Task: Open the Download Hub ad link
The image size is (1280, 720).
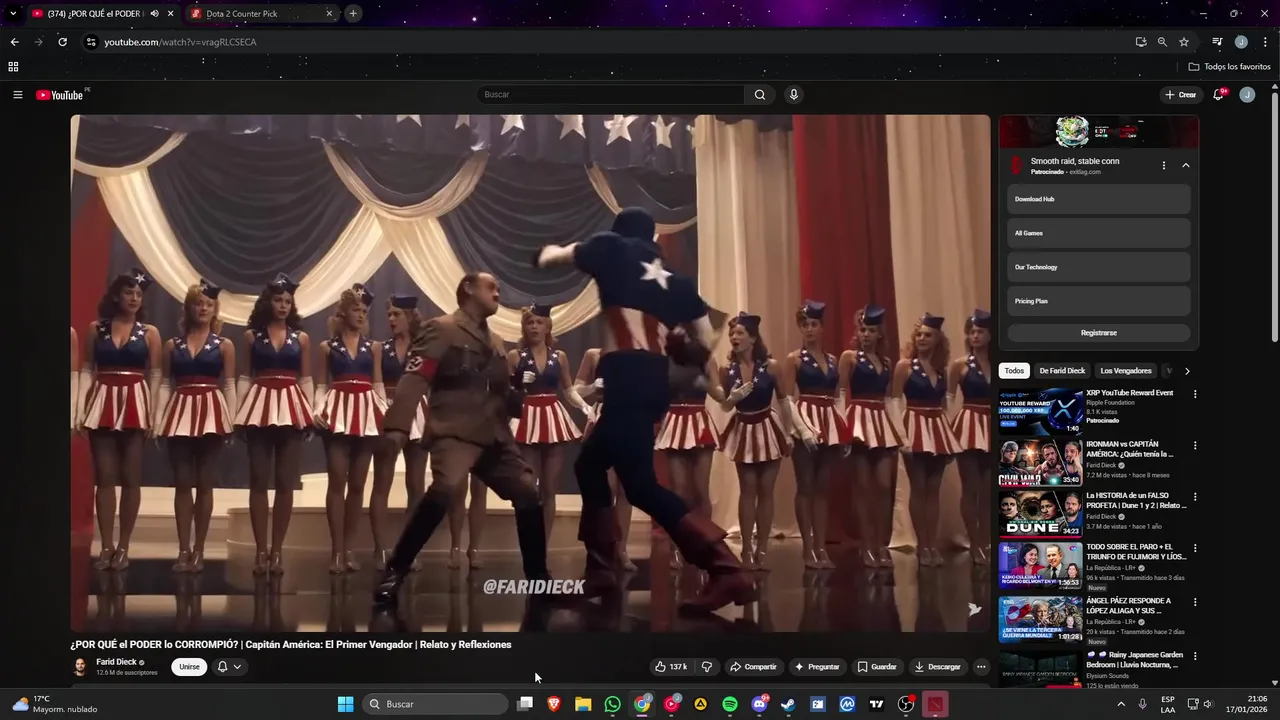Action: (1099, 199)
